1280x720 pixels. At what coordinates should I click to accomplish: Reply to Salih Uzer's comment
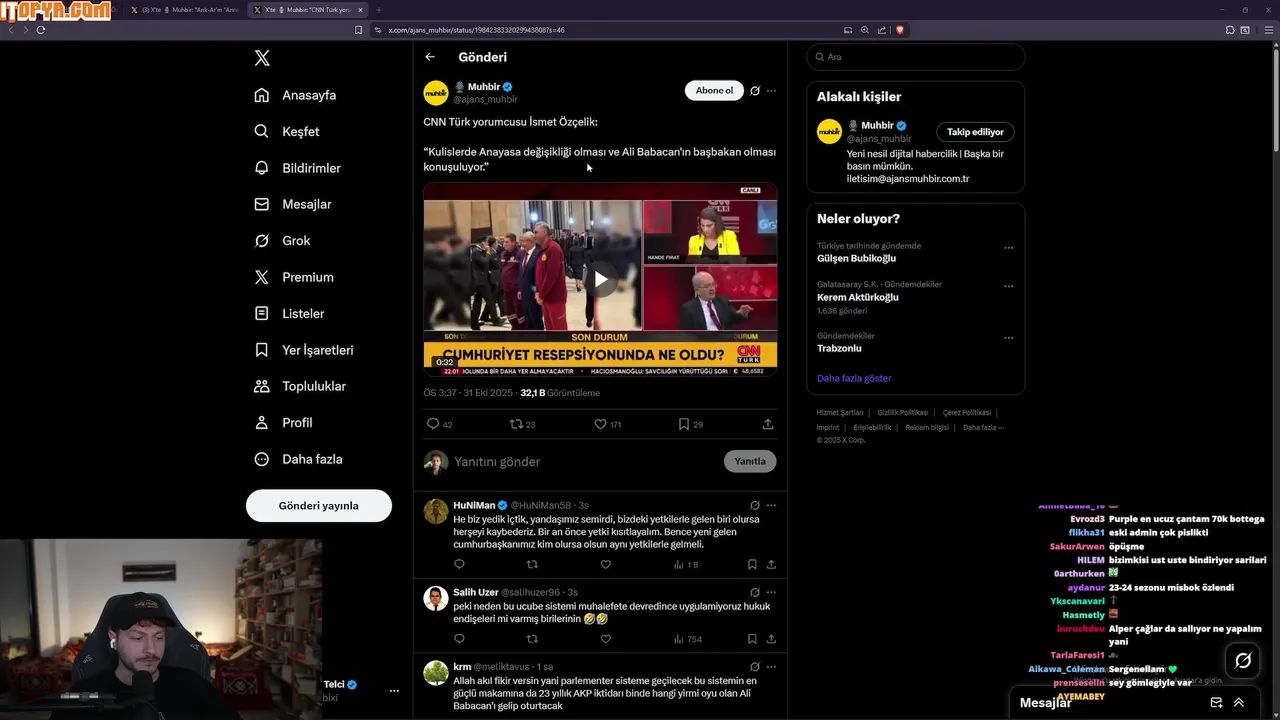point(459,639)
